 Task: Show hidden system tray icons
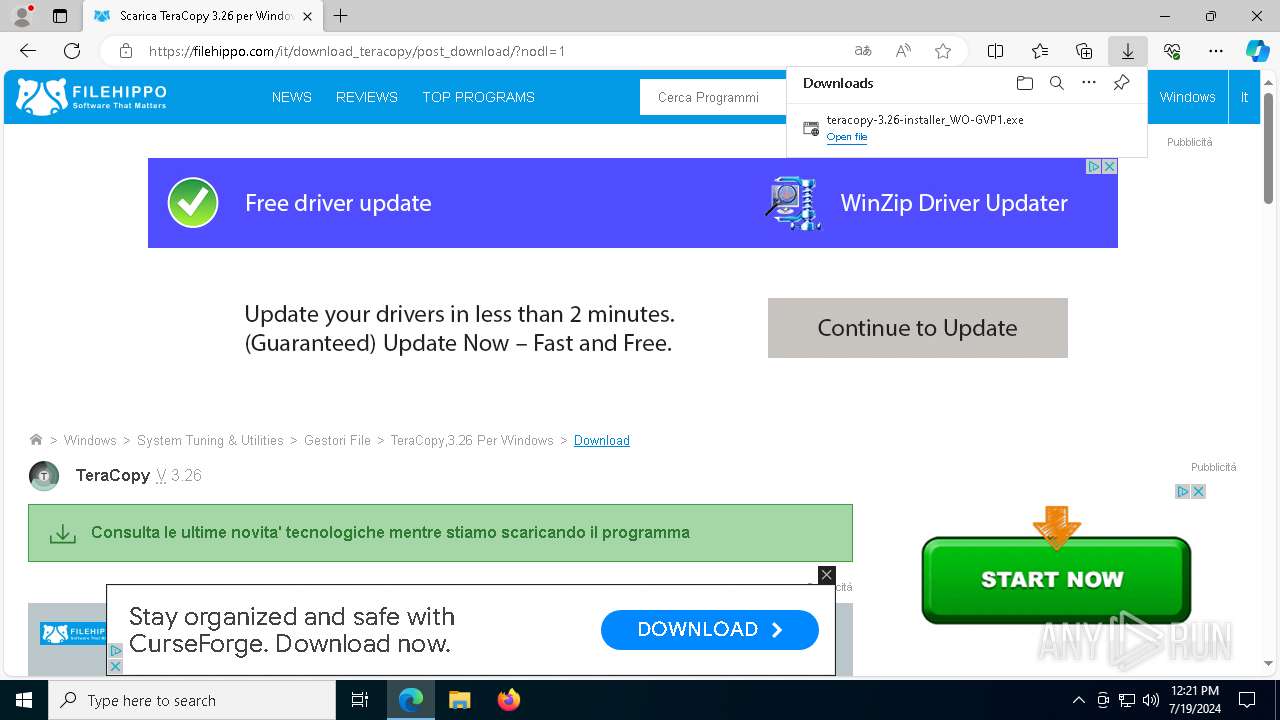(1078, 700)
